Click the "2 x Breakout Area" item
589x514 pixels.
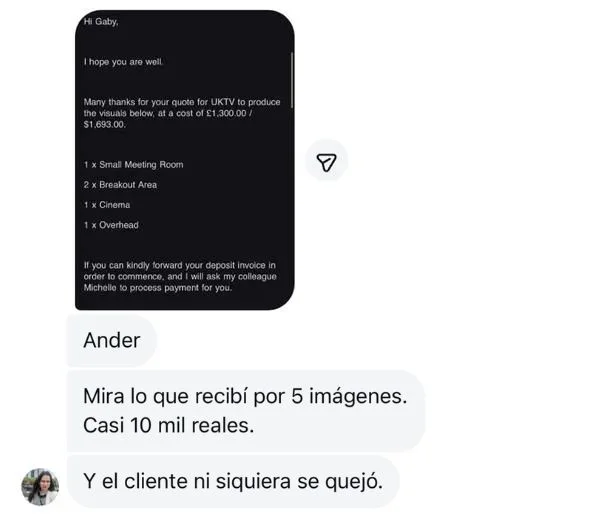pos(120,185)
